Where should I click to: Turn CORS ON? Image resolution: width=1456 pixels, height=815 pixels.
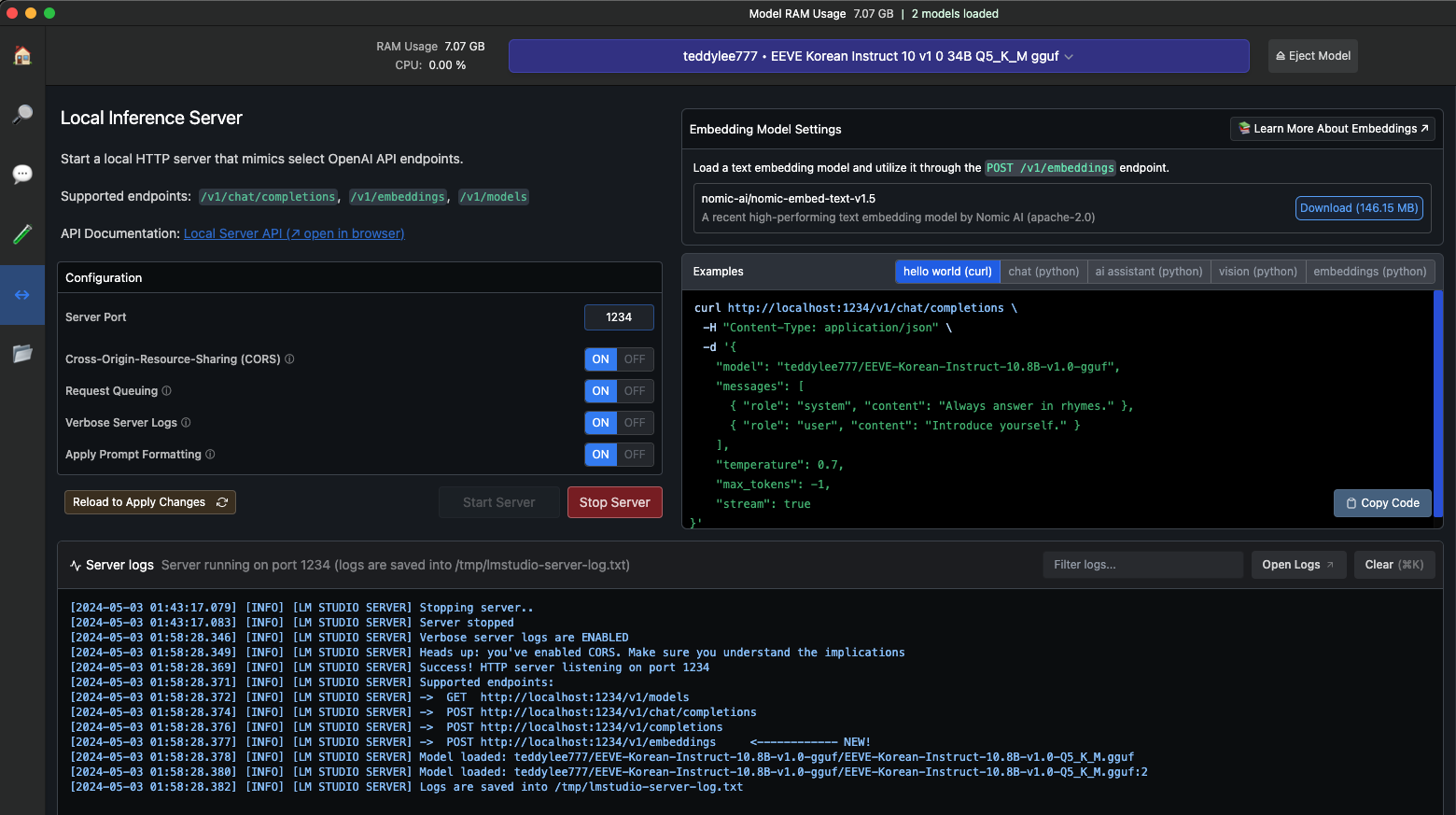coord(601,359)
